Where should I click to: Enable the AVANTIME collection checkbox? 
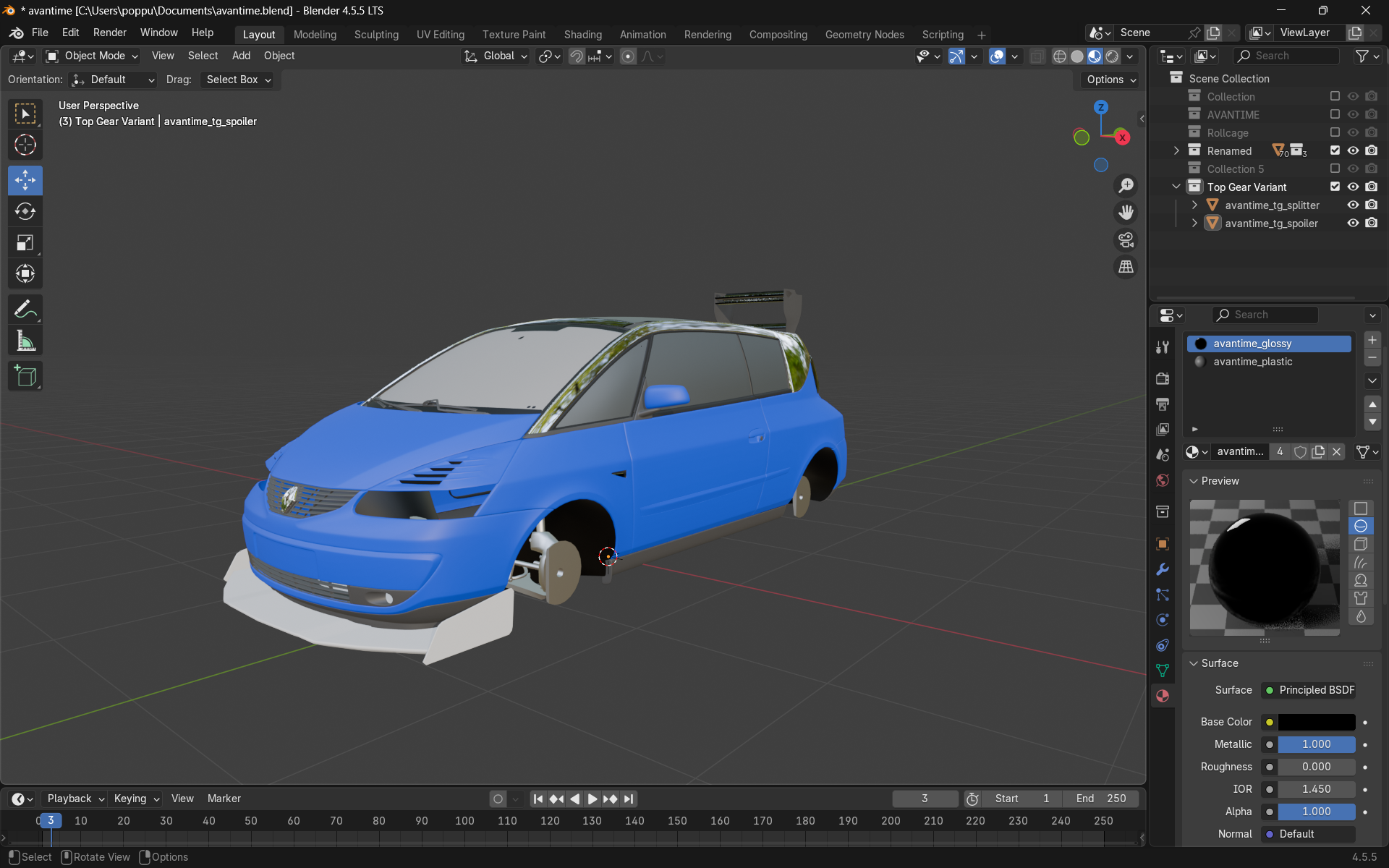pyautogui.click(x=1335, y=114)
